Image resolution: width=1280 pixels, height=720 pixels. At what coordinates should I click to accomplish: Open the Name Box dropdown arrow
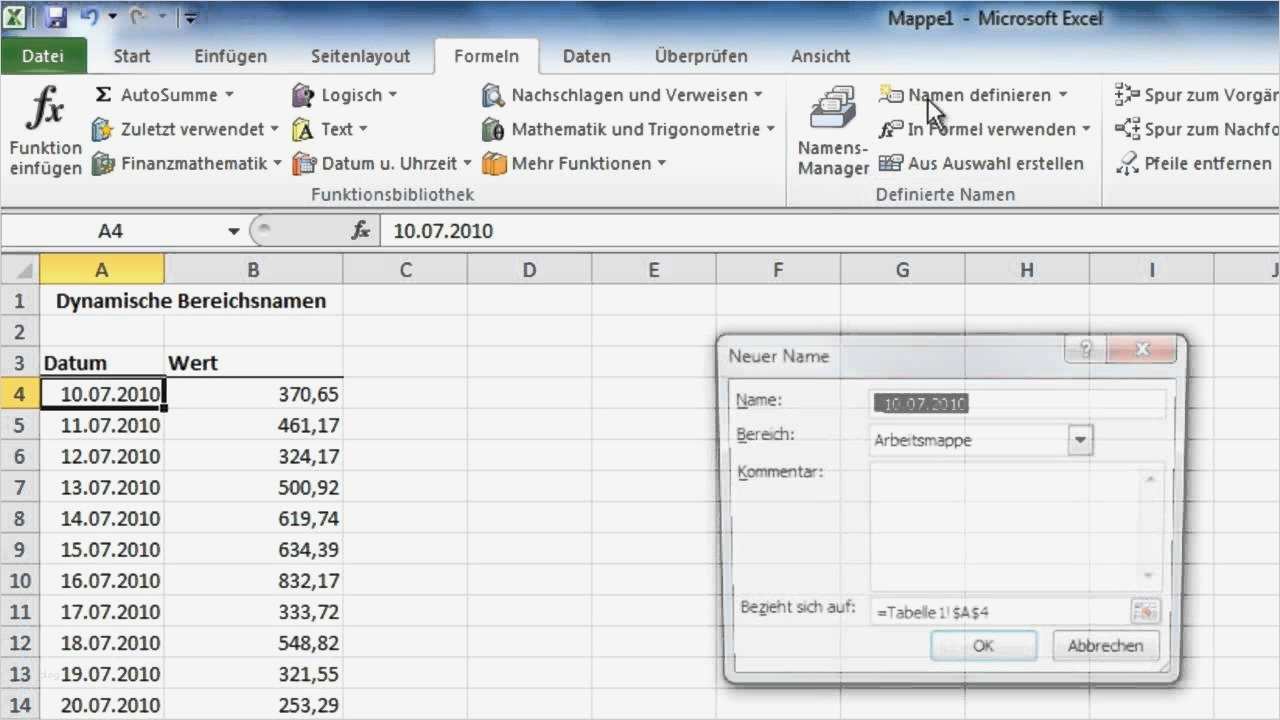(233, 230)
